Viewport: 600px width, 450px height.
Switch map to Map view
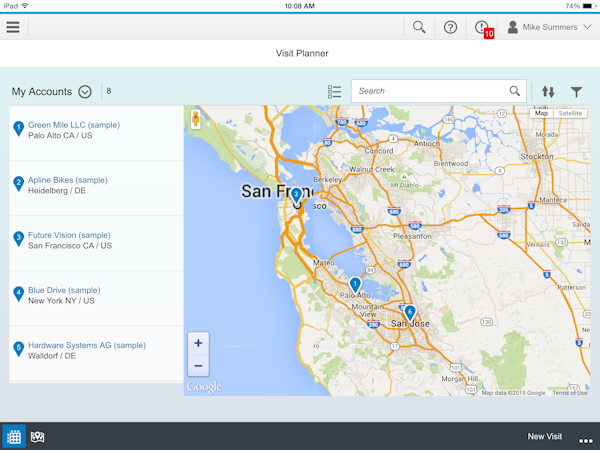(x=541, y=113)
